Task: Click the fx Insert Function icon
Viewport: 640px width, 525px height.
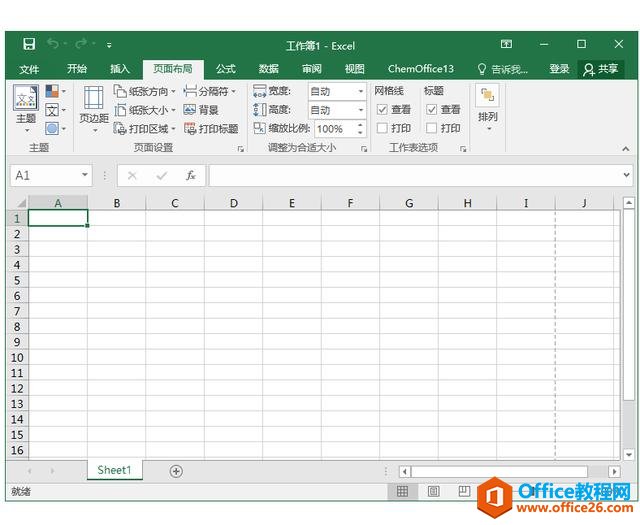Action: (x=191, y=176)
